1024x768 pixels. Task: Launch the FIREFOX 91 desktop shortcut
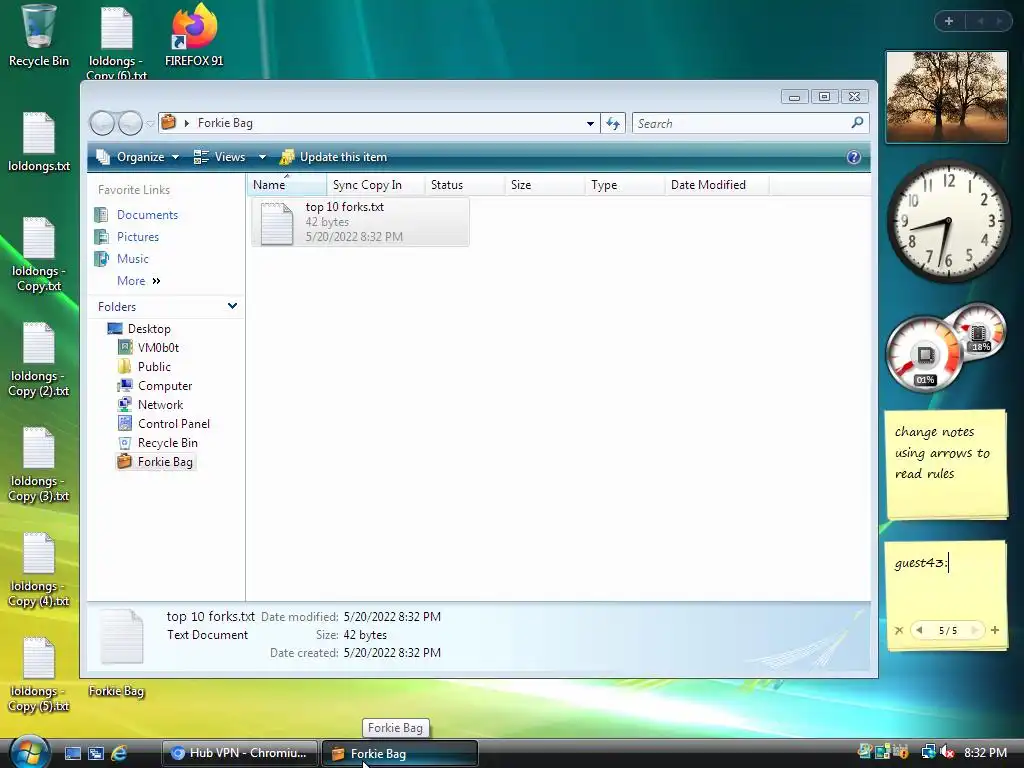click(194, 36)
